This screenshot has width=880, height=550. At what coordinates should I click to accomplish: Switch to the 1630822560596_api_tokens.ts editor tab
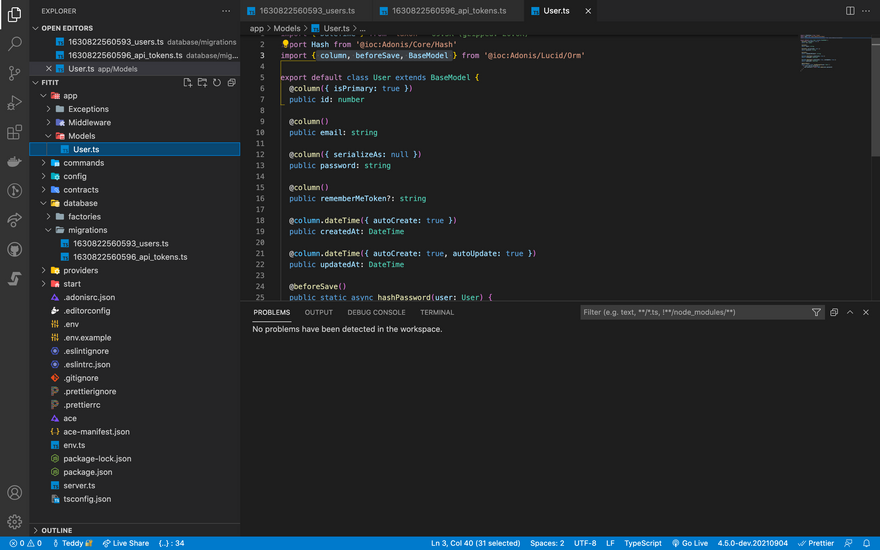click(448, 11)
